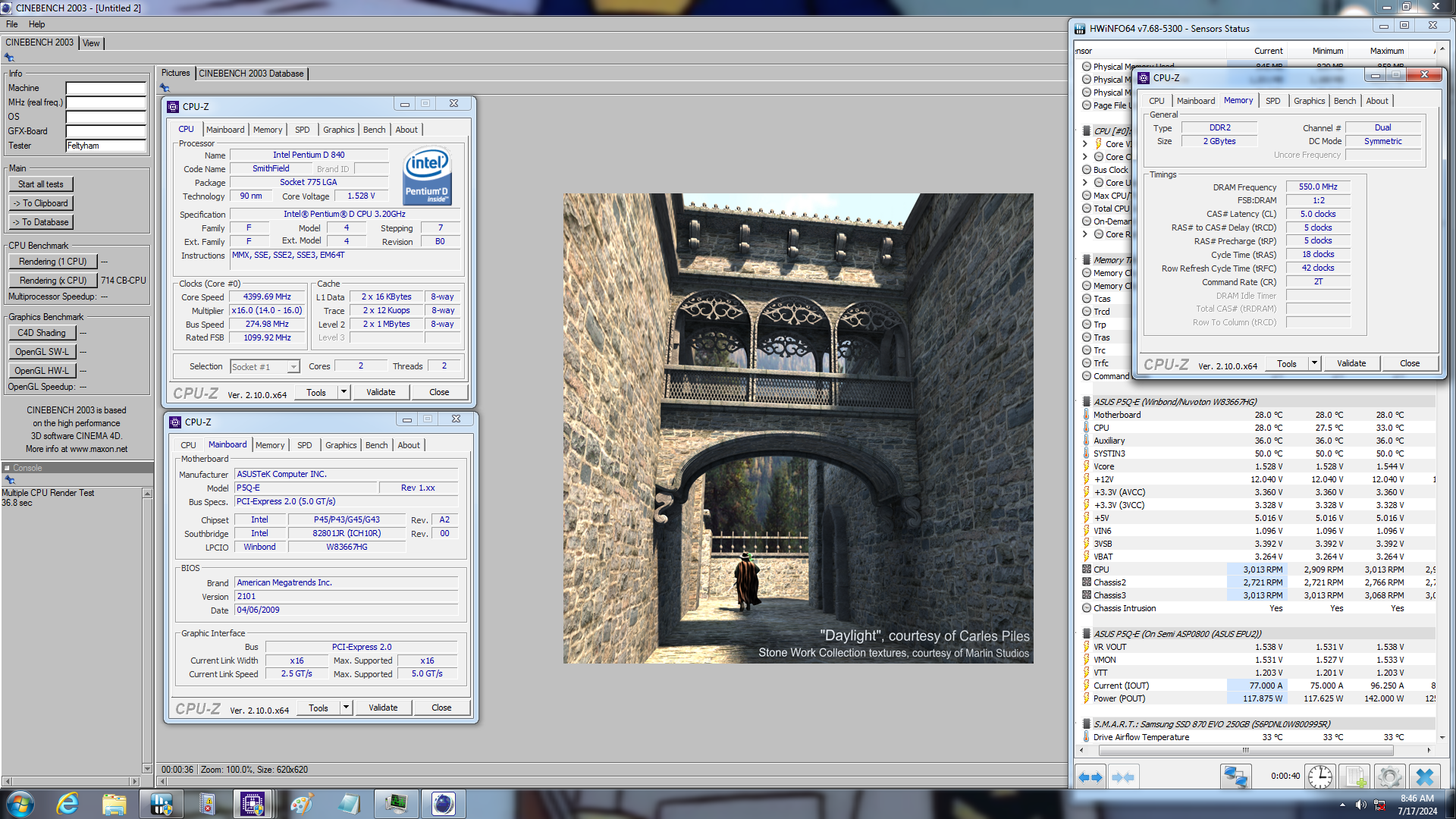Click the HWiNFO horizontal scrollbar
The image size is (1456, 819).
1245,750
